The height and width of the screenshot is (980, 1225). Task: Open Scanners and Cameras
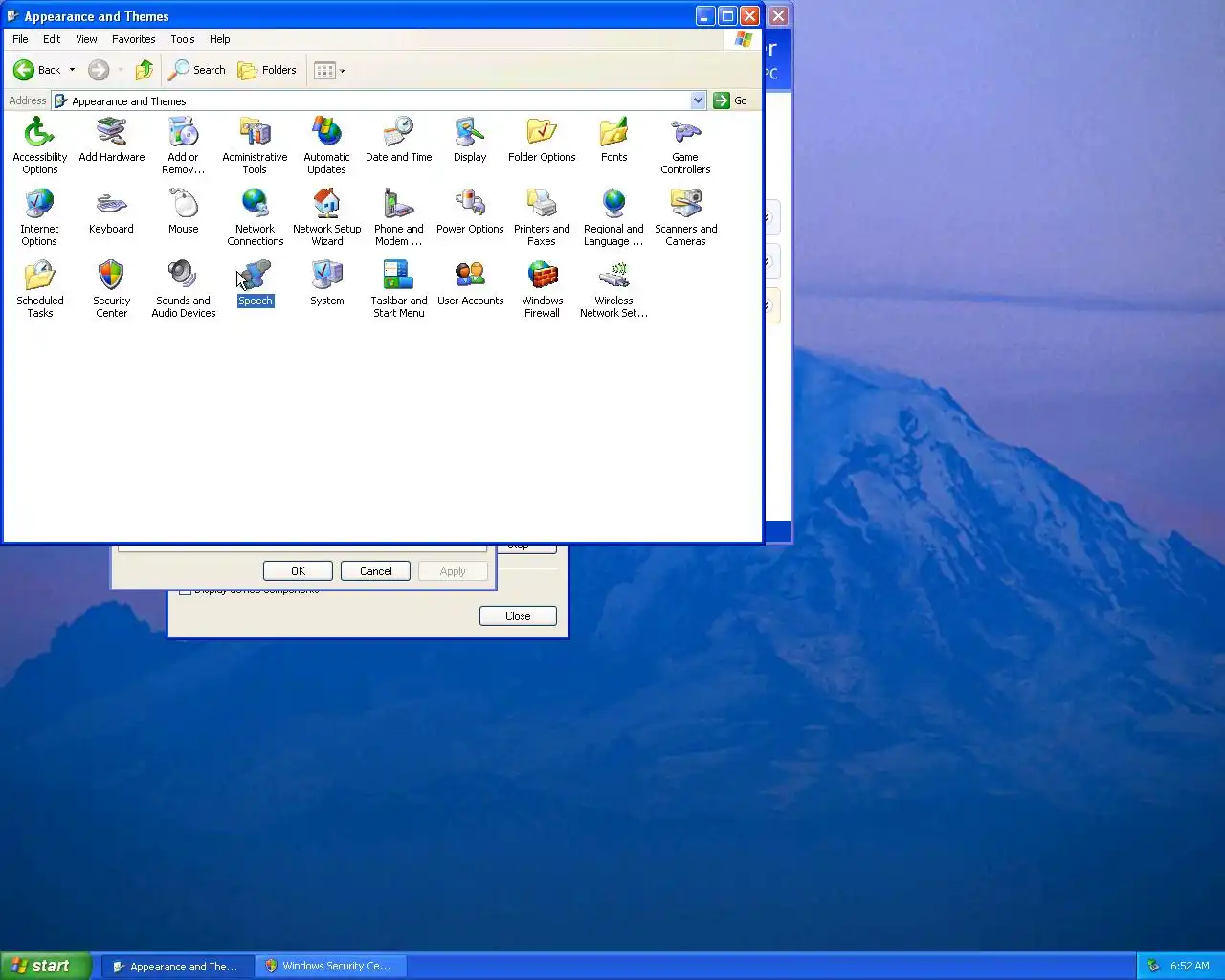[685, 216]
